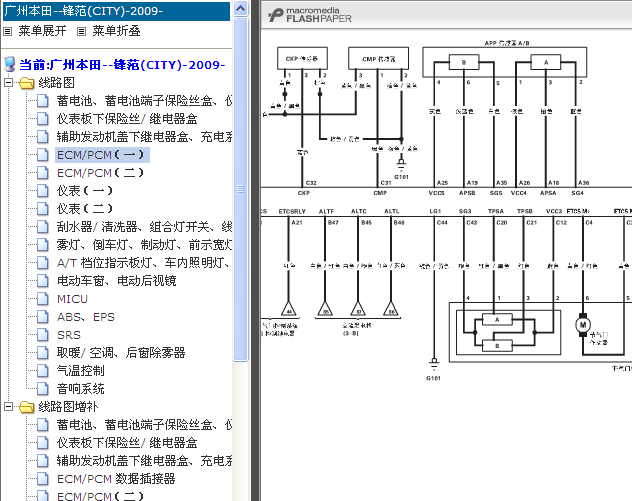Viewport: 632px width, 501px height.
Task: Open 电动车窗、电动后视镜 diagram
Action: [x=116, y=281]
